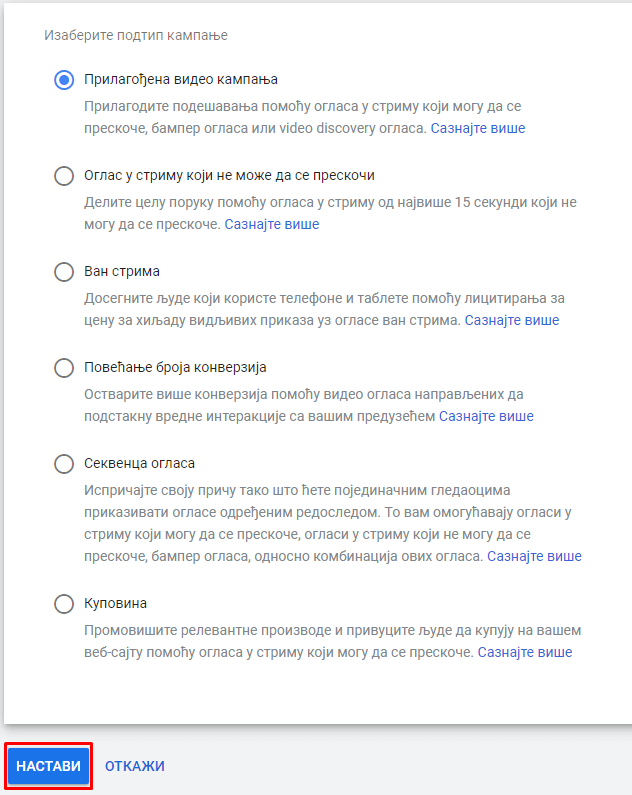
Task: Choose the Ван стрима radio option
Action: point(64,272)
